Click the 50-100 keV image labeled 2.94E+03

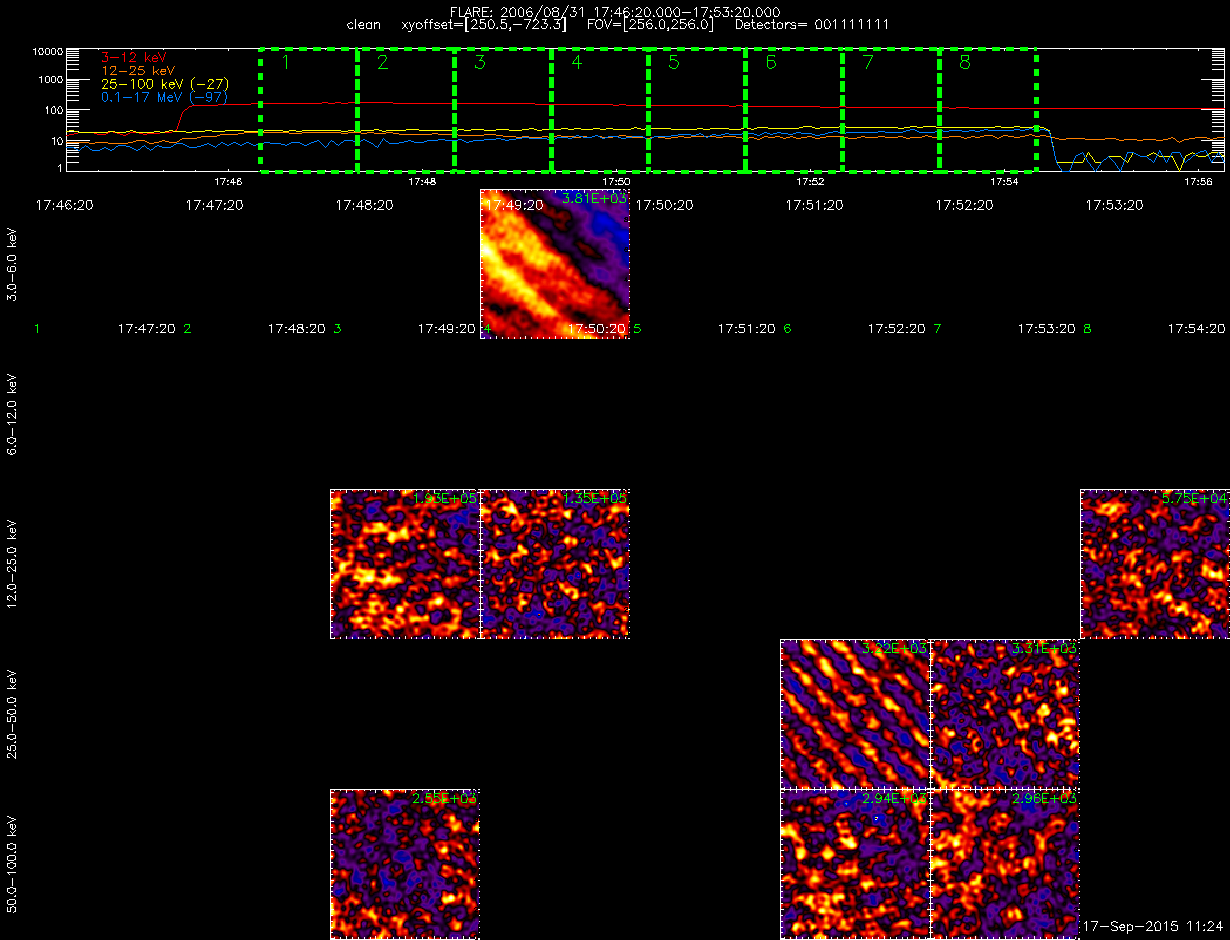click(x=855, y=864)
